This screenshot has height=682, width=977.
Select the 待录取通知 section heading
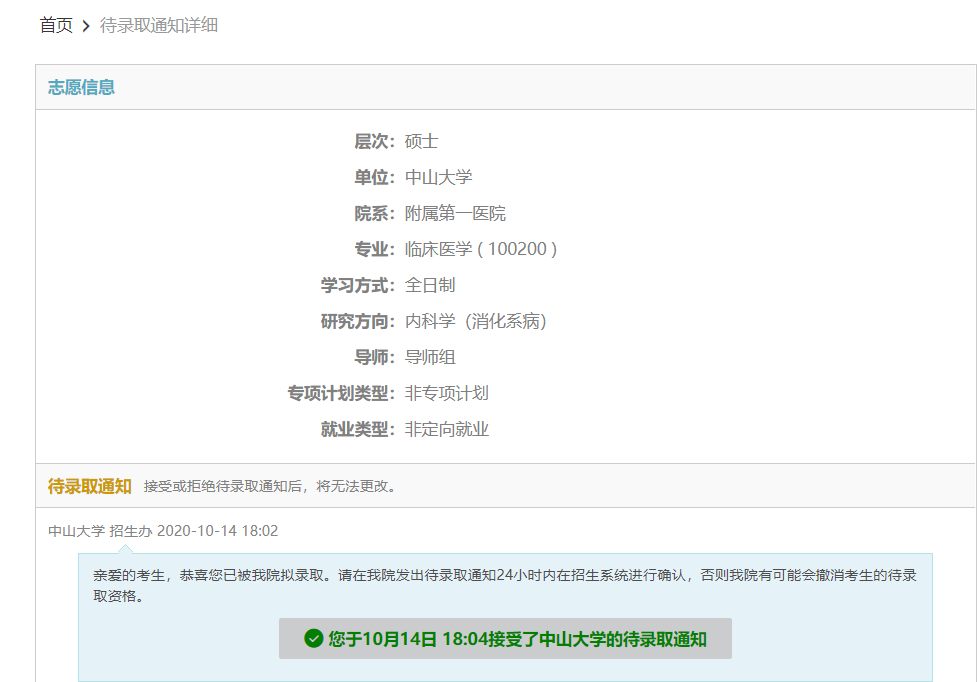(x=89, y=486)
